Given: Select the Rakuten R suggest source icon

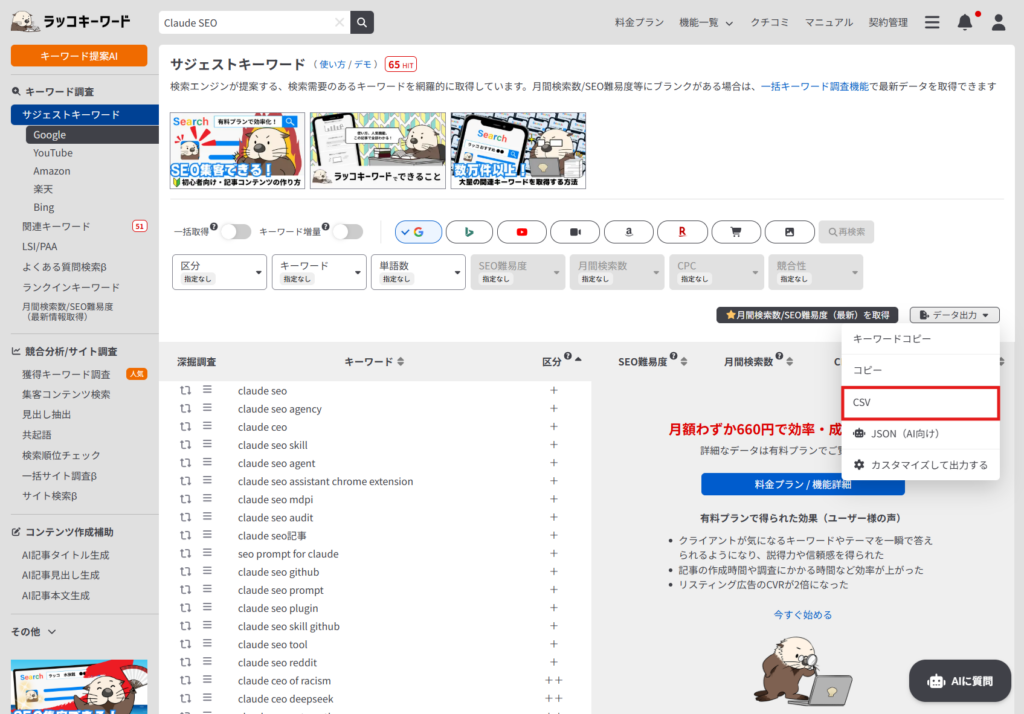Looking at the screenshot, I should 682,231.
